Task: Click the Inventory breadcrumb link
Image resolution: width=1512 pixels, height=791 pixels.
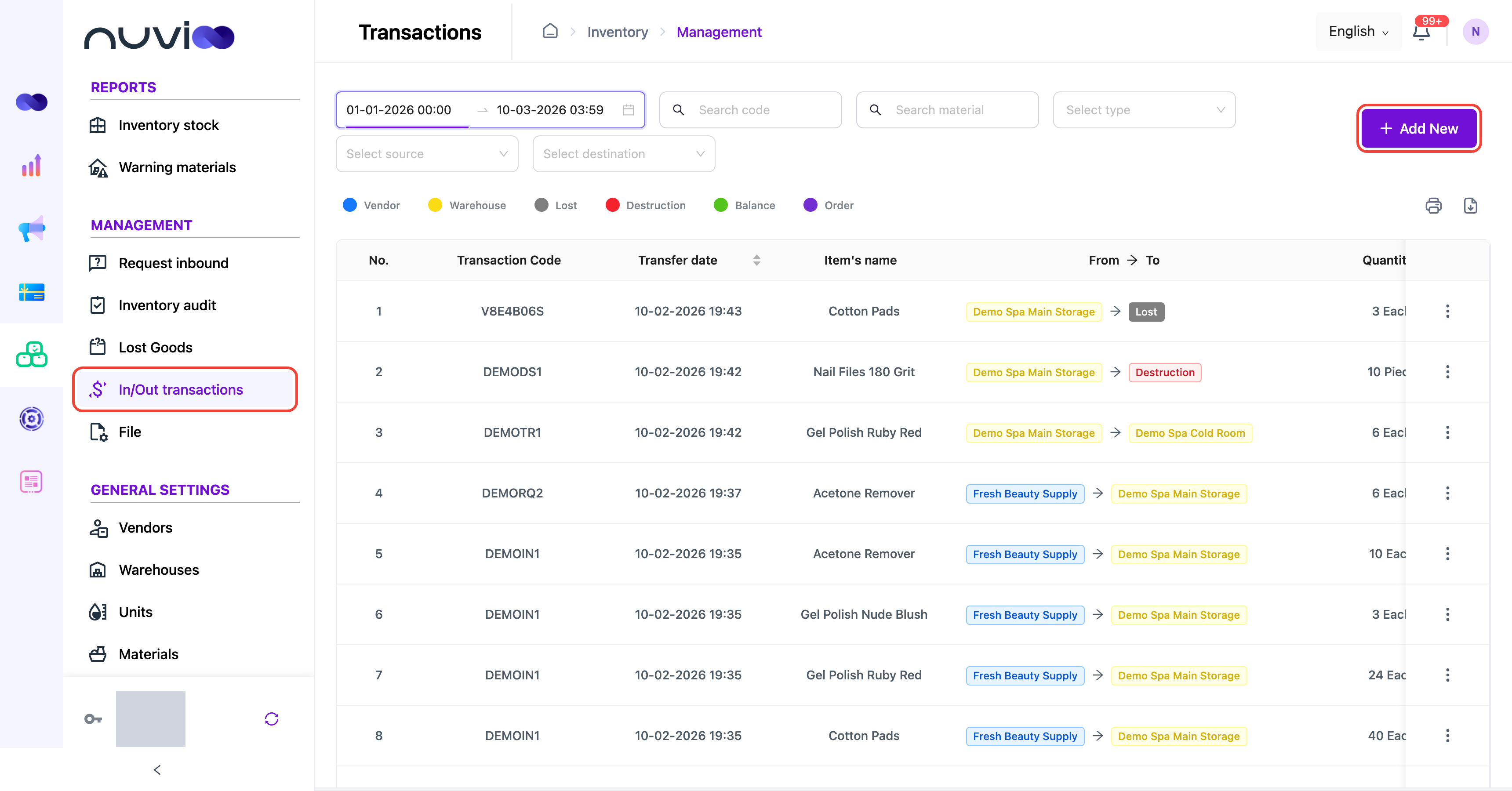Action: point(618,32)
